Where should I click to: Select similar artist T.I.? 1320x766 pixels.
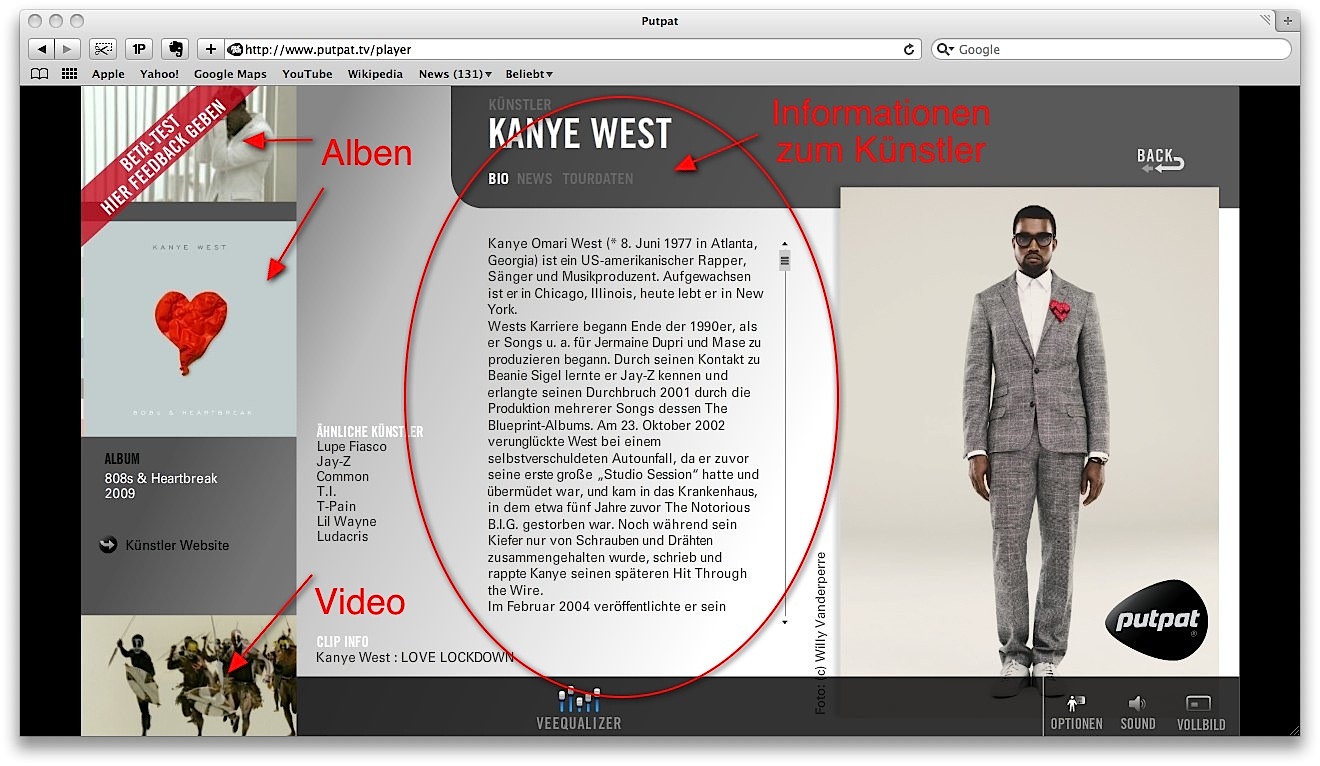coord(326,491)
